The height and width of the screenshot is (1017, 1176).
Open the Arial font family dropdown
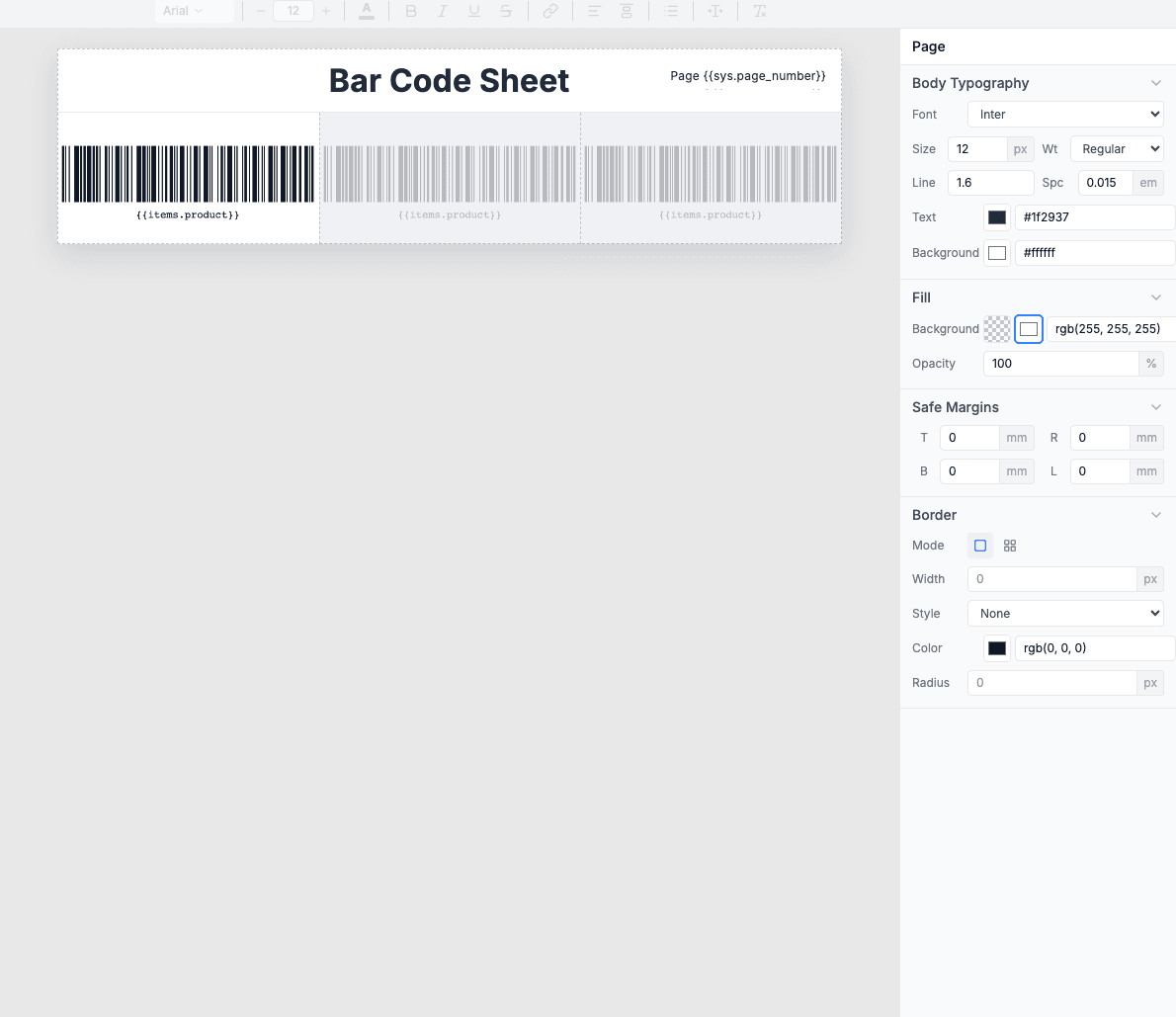point(195,11)
